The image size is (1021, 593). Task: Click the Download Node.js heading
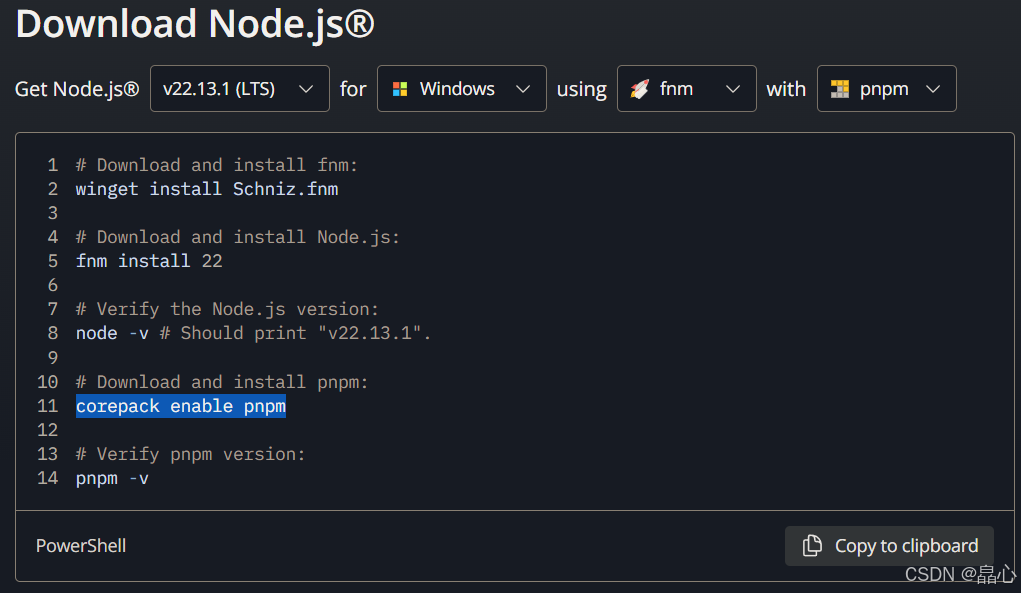[195, 24]
